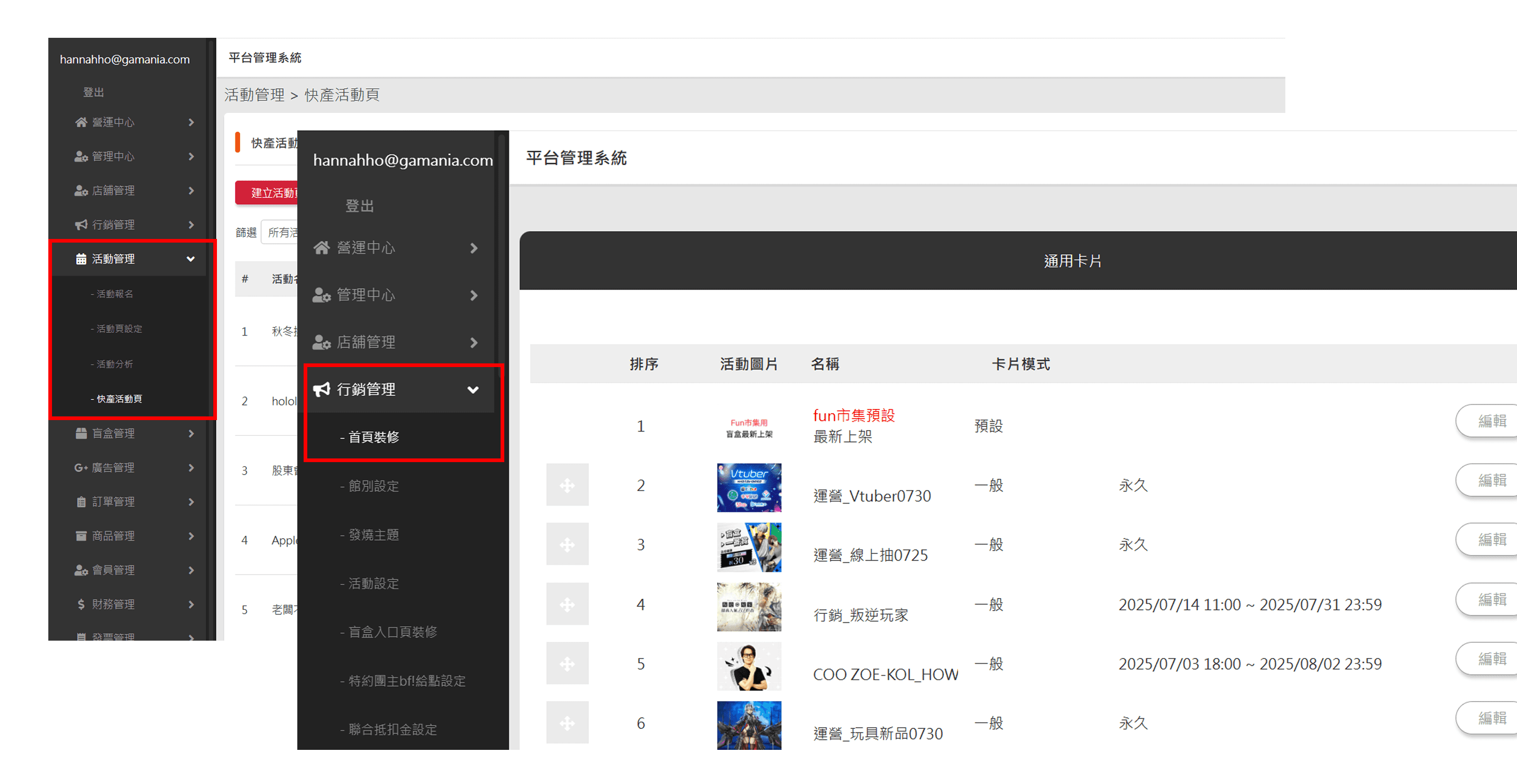Expand the 盲盒管理 menu arrow

point(191,434)
